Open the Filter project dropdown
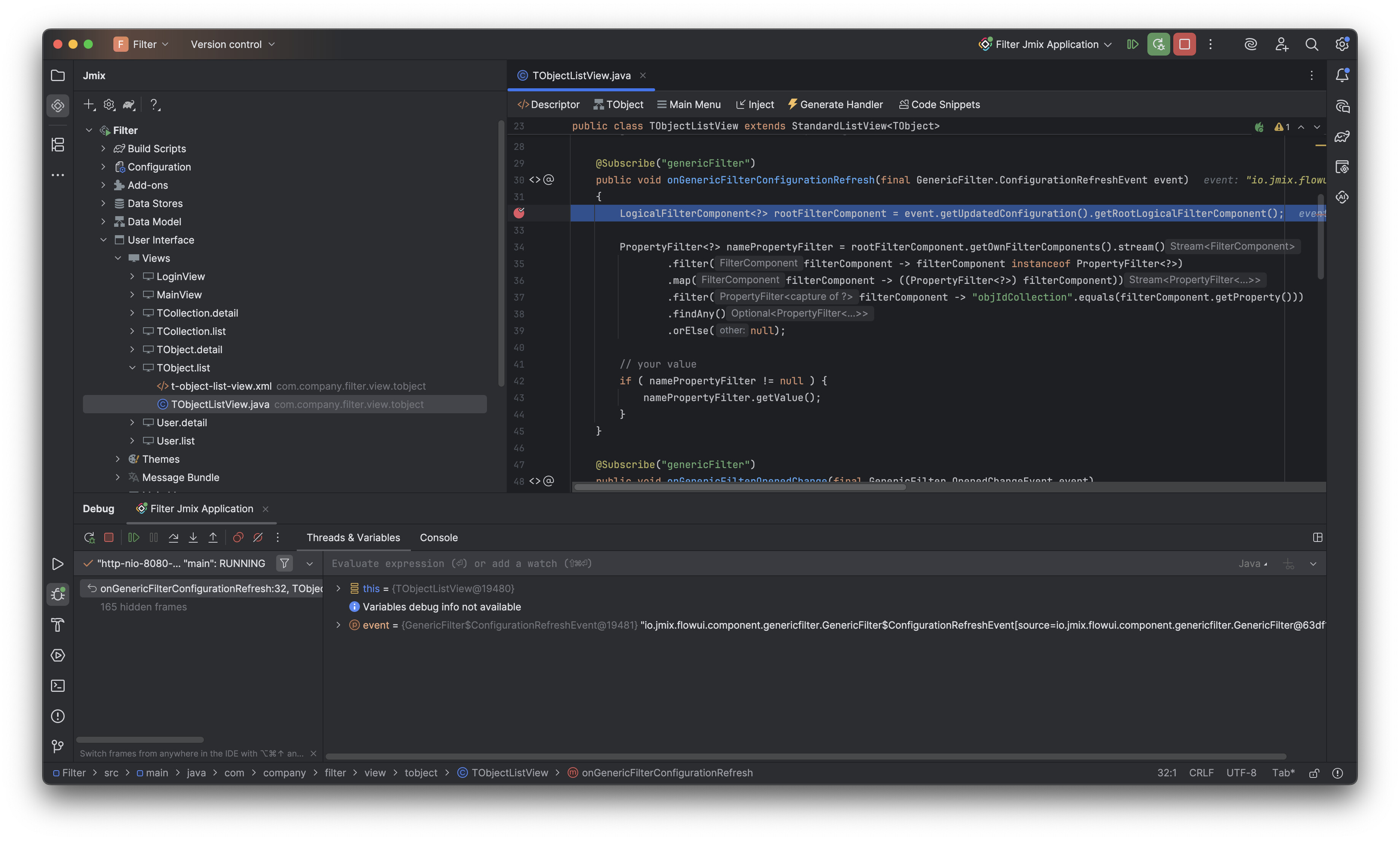1400x841 pixels. (x=141, y=44)
